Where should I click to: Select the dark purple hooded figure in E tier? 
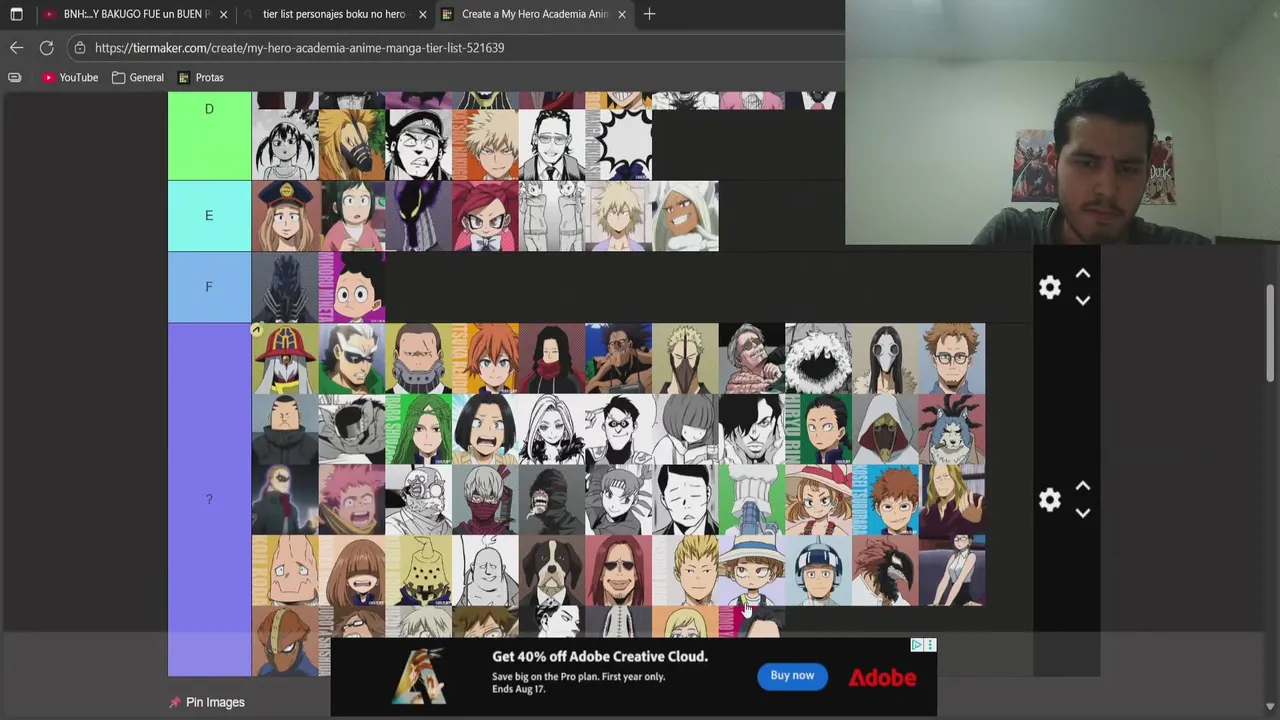tap(418, 216)
